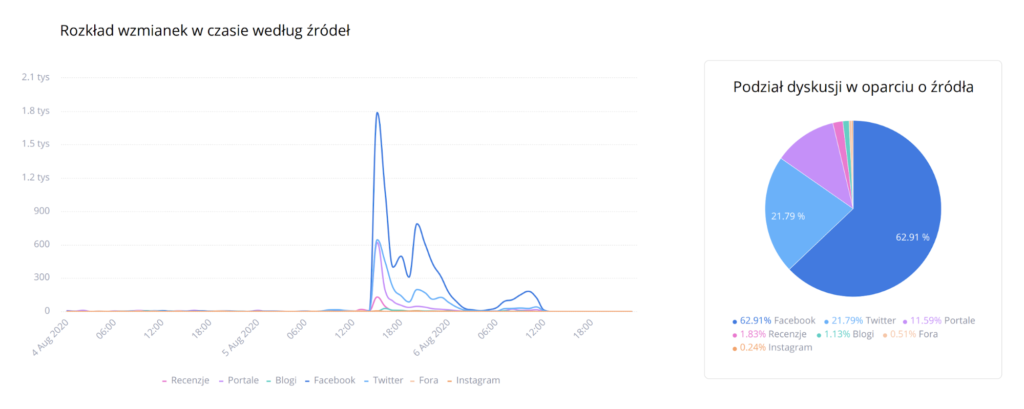Toggle Recenzje series in line chart legend
This screenshot has width=1024, height=409.
[186, 380]
